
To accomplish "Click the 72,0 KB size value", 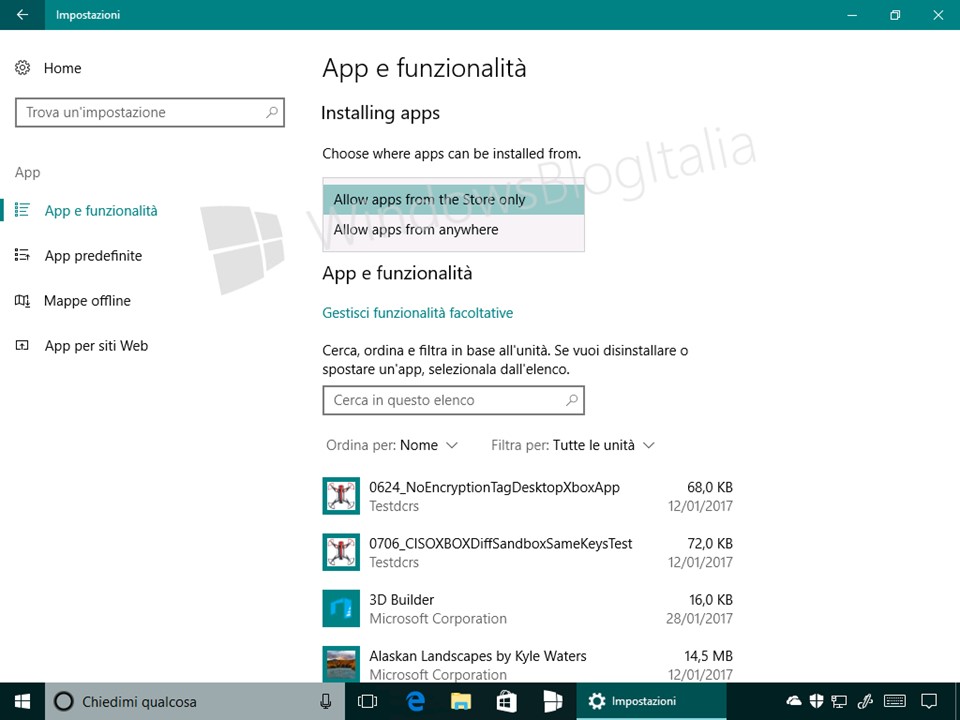I will pos(710,544).
